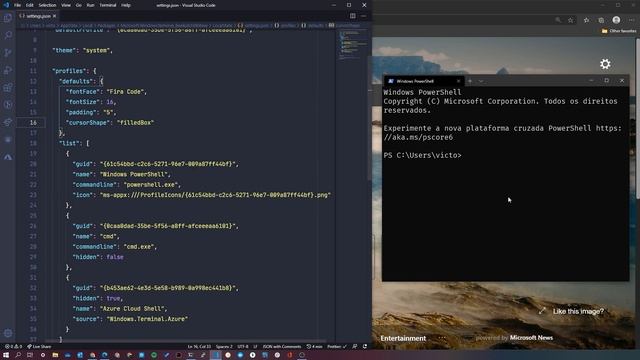The image size is (640, 360).
Task: Open Other favorites folder
Action: [619, 31]
